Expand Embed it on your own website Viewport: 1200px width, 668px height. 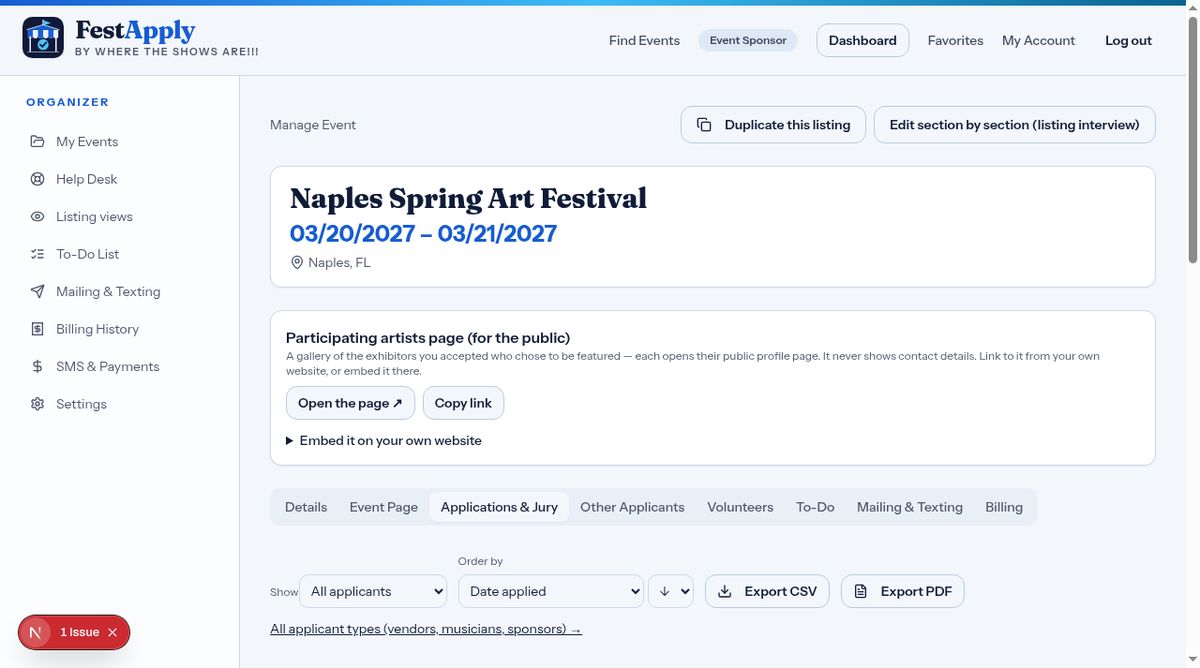384,441
